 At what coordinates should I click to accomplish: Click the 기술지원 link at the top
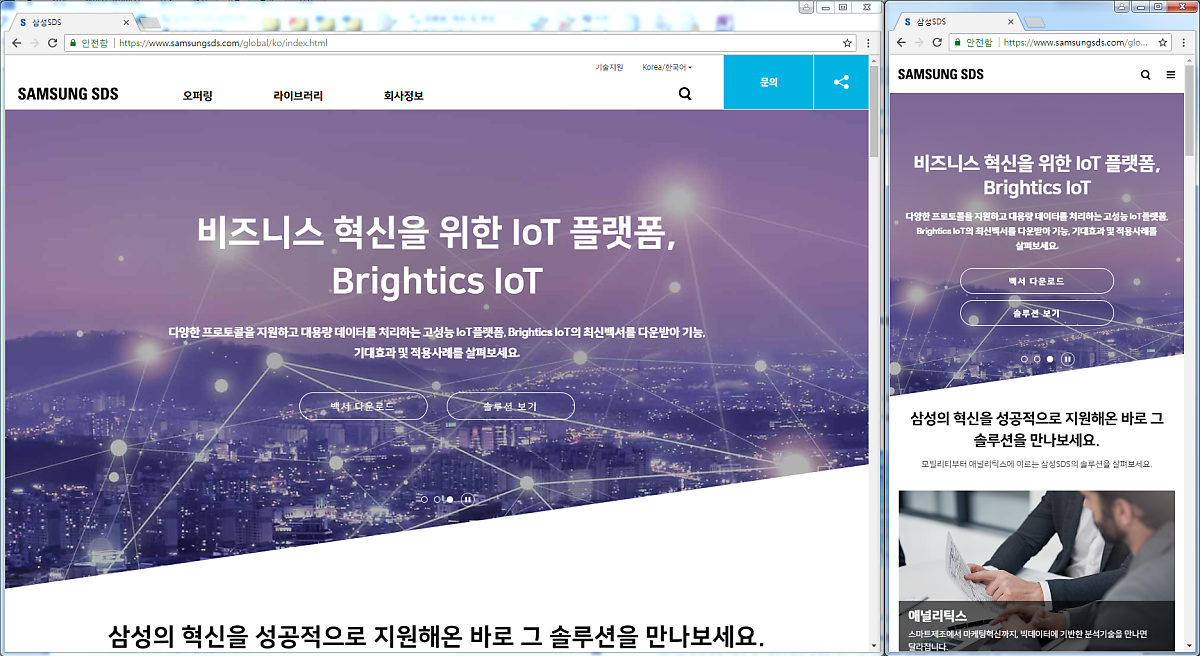click(609, 67)
